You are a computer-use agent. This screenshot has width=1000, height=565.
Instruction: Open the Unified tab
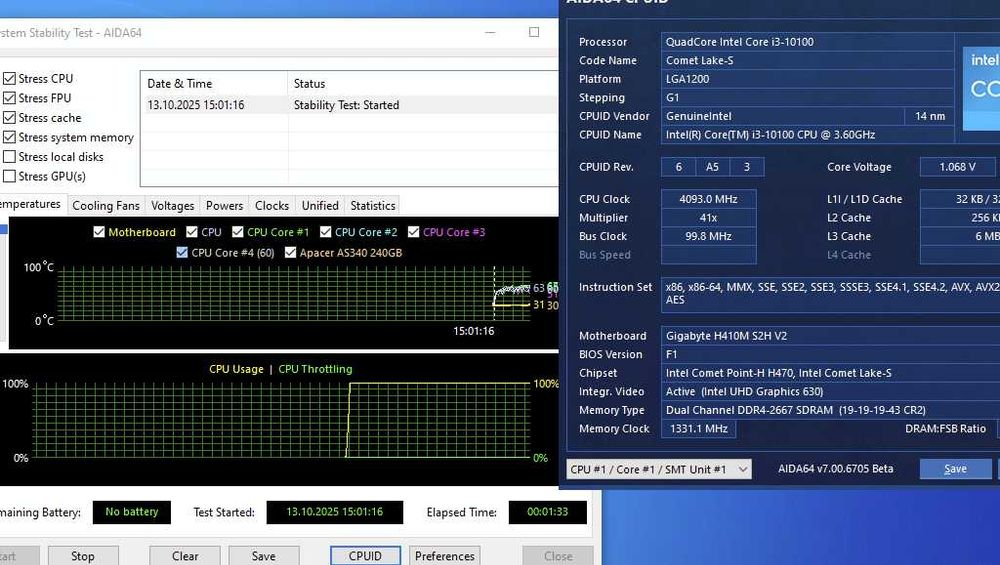point(320,205)
